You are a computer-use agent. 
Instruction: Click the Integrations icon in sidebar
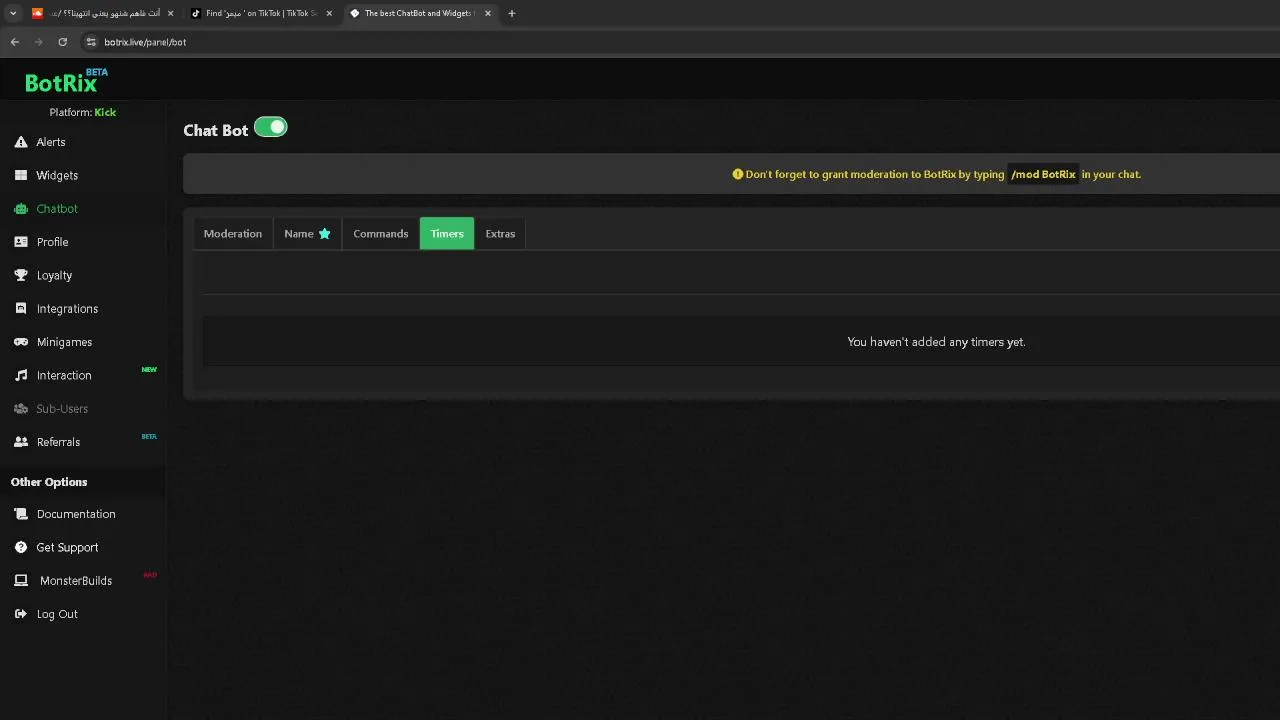click(21, 309)
